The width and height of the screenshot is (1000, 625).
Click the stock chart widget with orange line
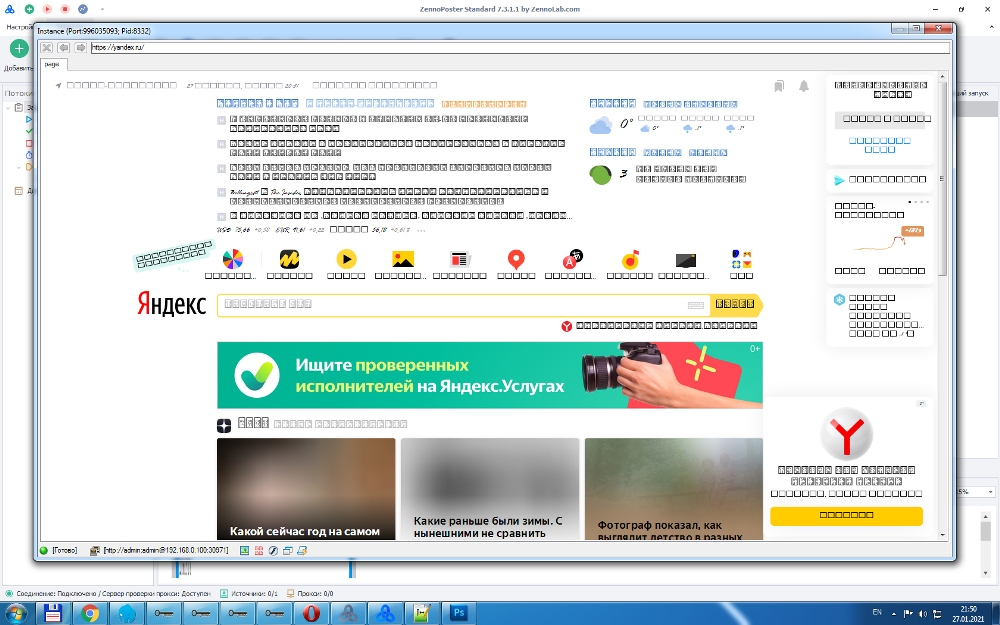[880, 239]
